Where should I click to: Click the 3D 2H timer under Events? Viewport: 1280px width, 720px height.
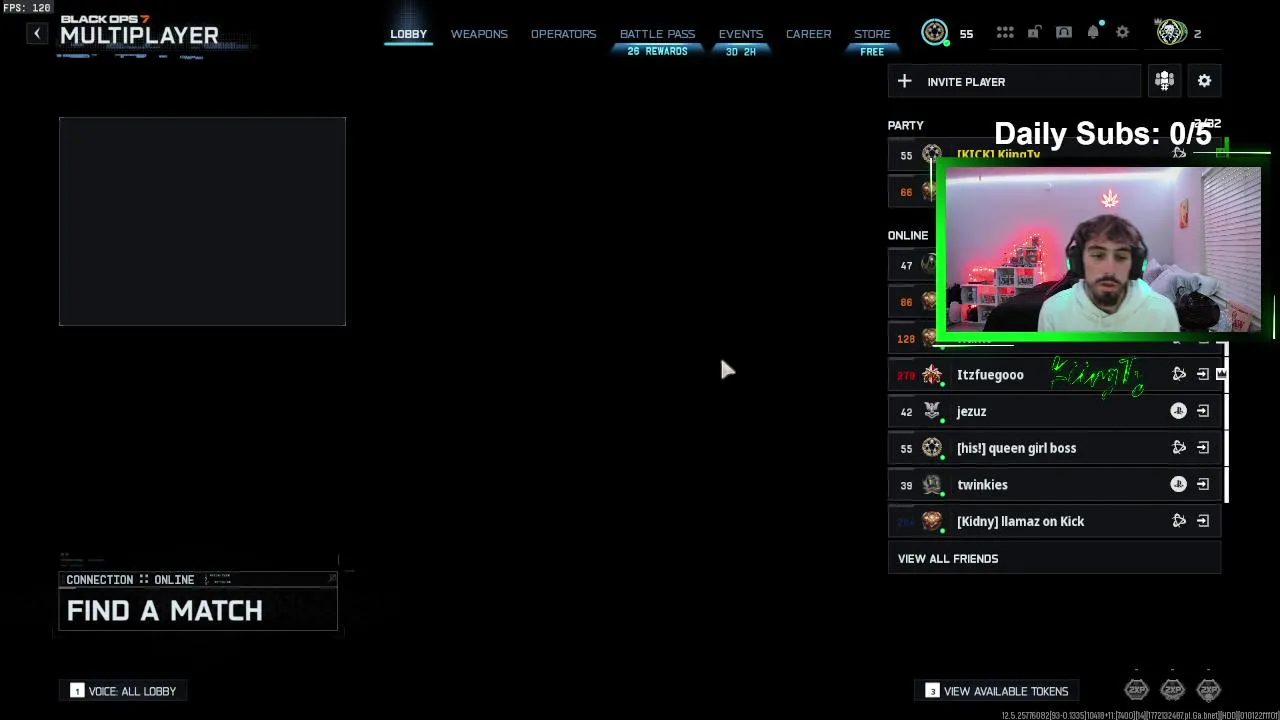coord(741,51)
